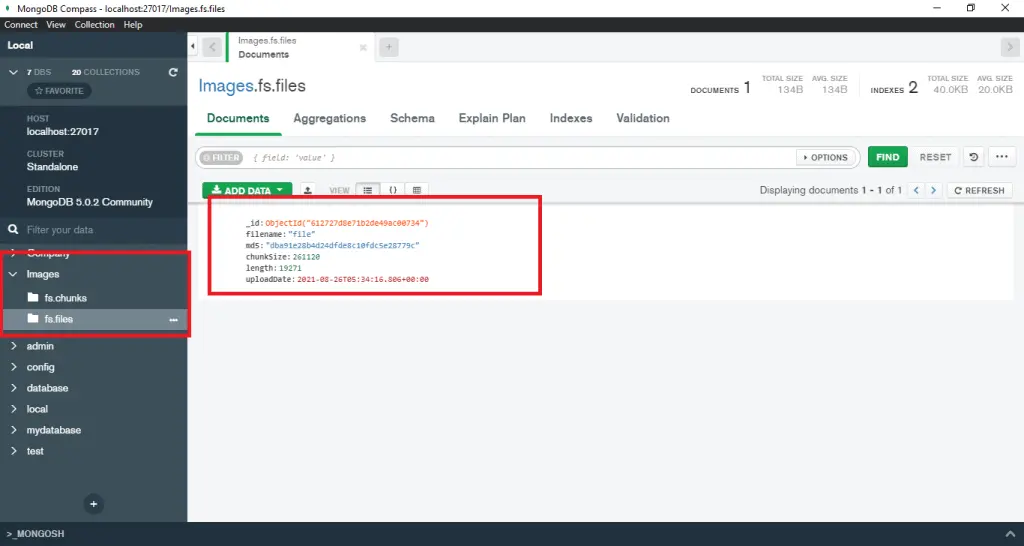Open query history clock icon
1024x546 pixels.
(974, 157)
